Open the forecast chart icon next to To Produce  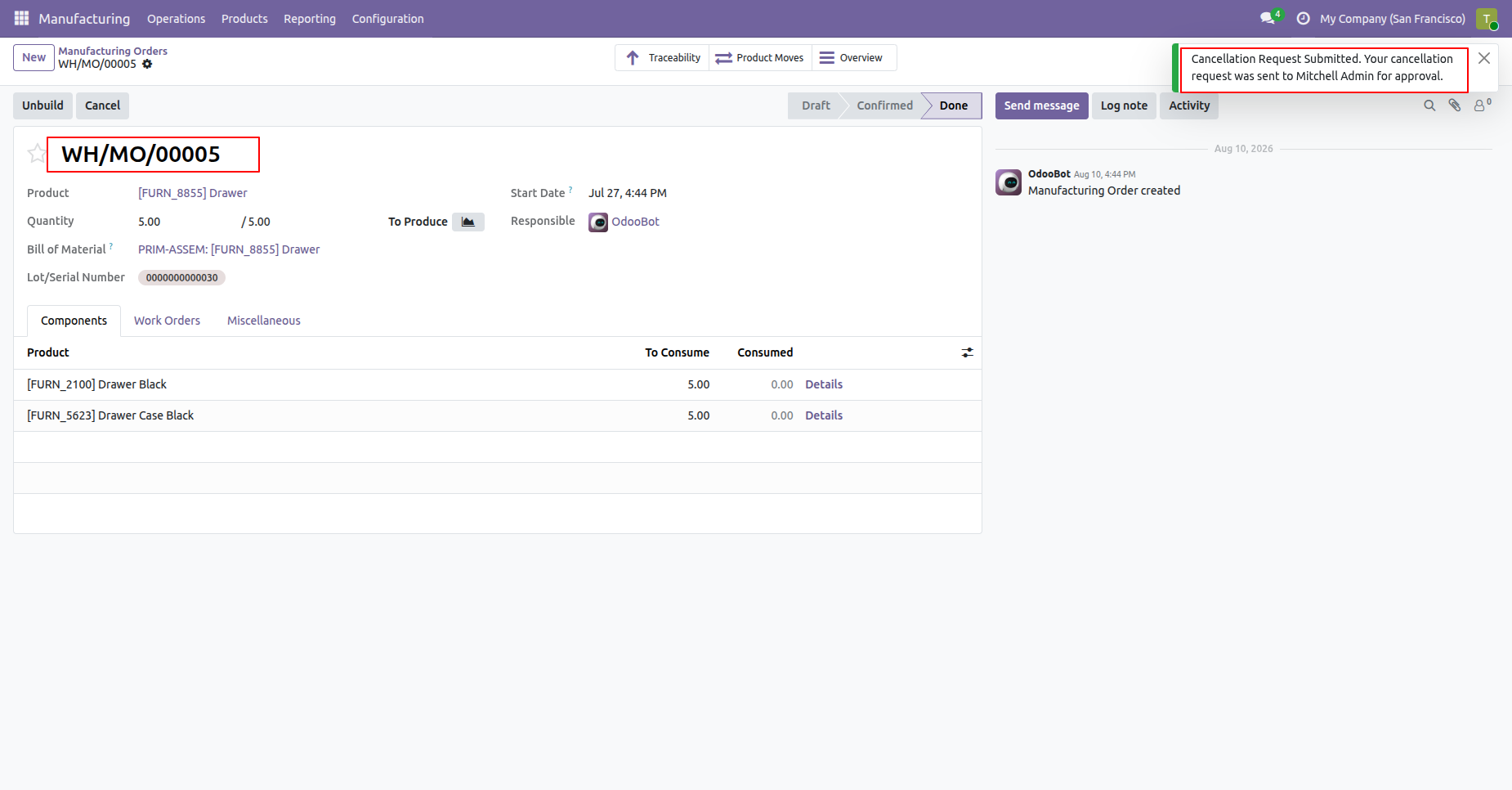pyautogui.click(x=468, y=222)
